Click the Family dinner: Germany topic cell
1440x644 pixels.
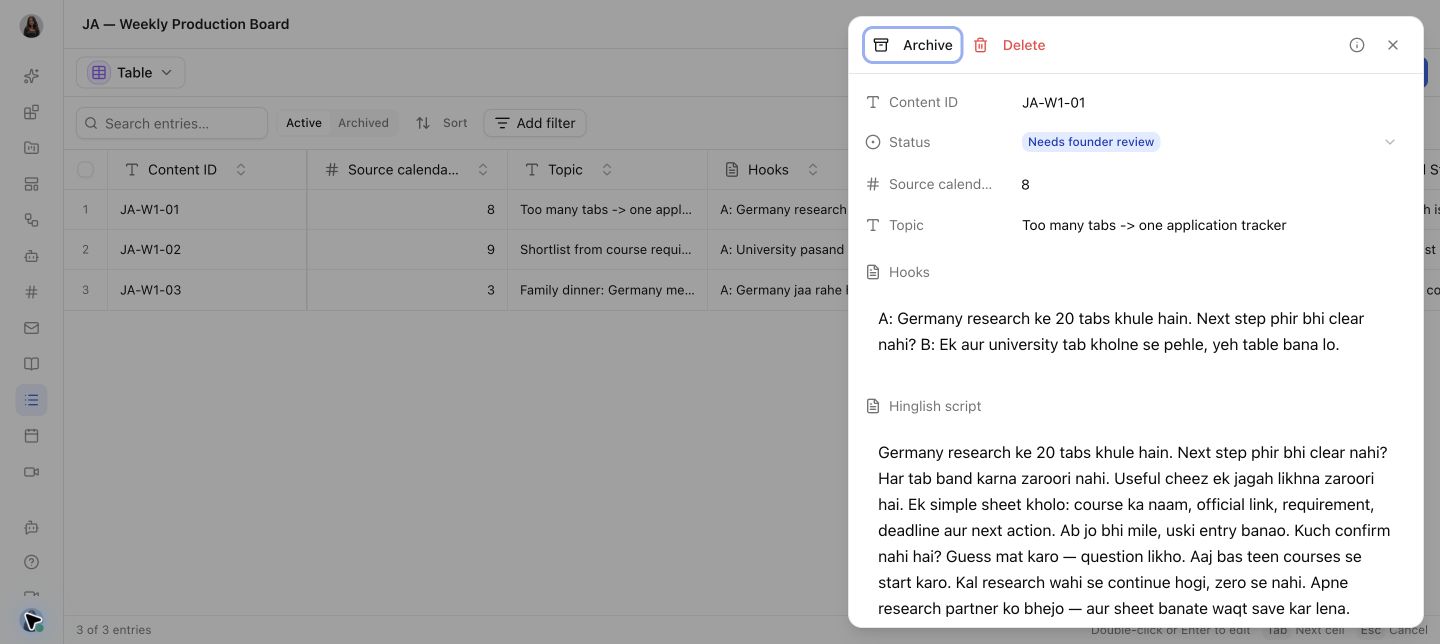coord(607,290)
